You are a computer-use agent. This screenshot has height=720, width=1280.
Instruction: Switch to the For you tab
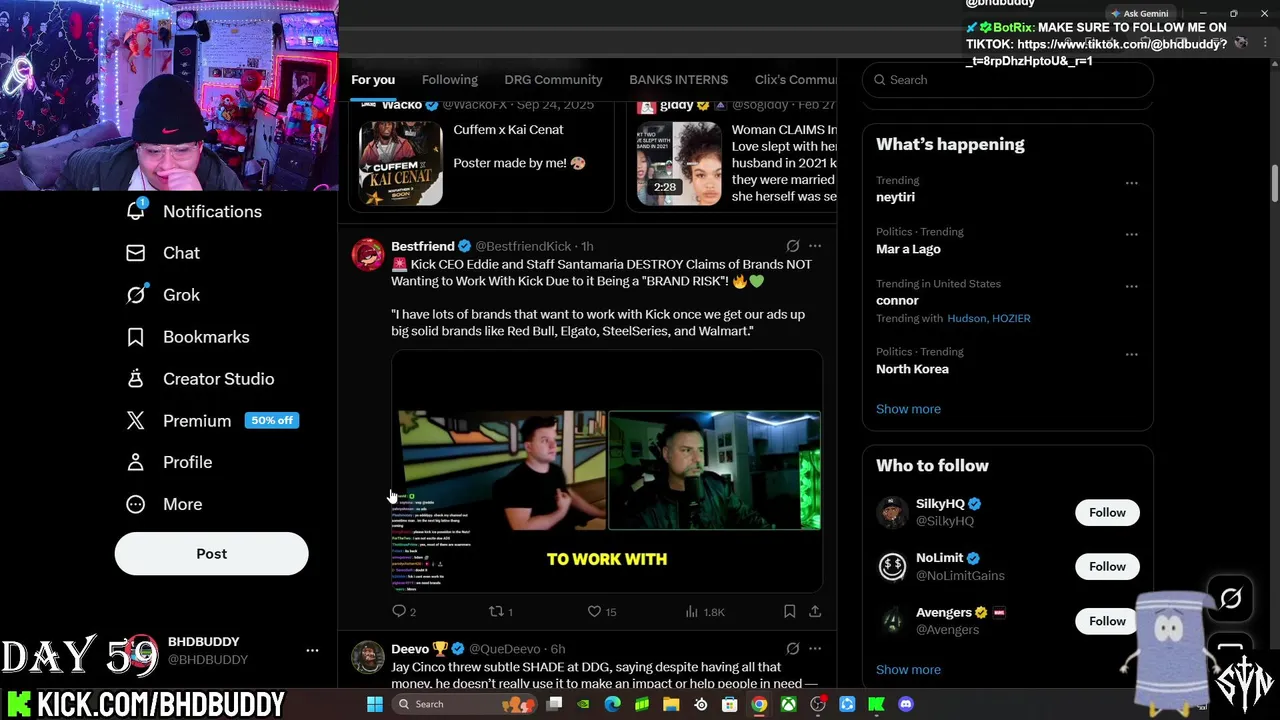pyautogui.click(x=373, y=80)
